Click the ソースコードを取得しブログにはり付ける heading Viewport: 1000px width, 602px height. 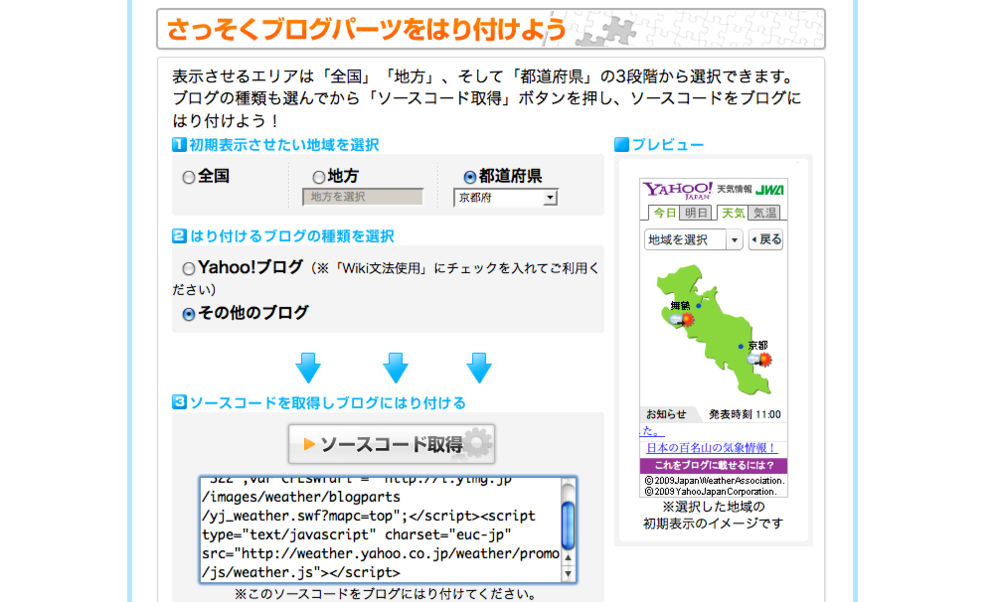click(x=327, y=403)
